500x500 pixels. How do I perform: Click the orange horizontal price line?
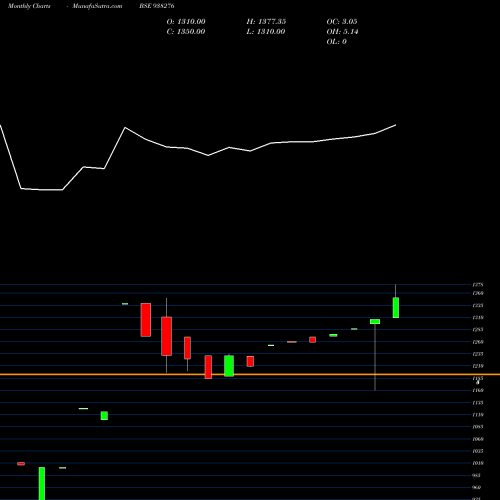click(x=250, y=375)
